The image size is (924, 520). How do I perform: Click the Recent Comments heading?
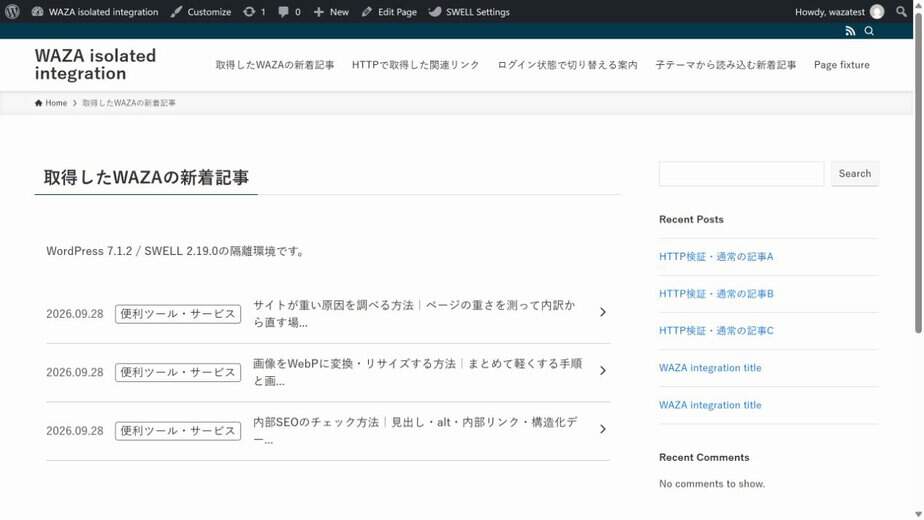click(x=704, y=458)
